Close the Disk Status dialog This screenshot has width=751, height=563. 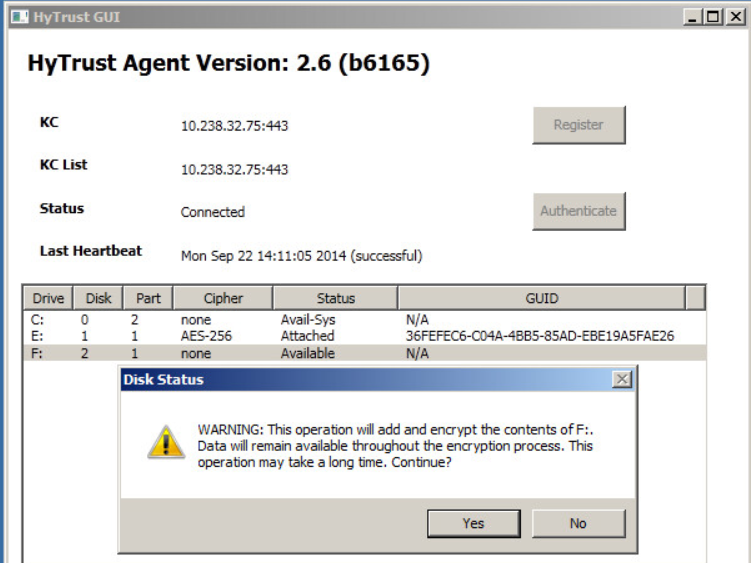pyautogui.click(x=622, y=379)
